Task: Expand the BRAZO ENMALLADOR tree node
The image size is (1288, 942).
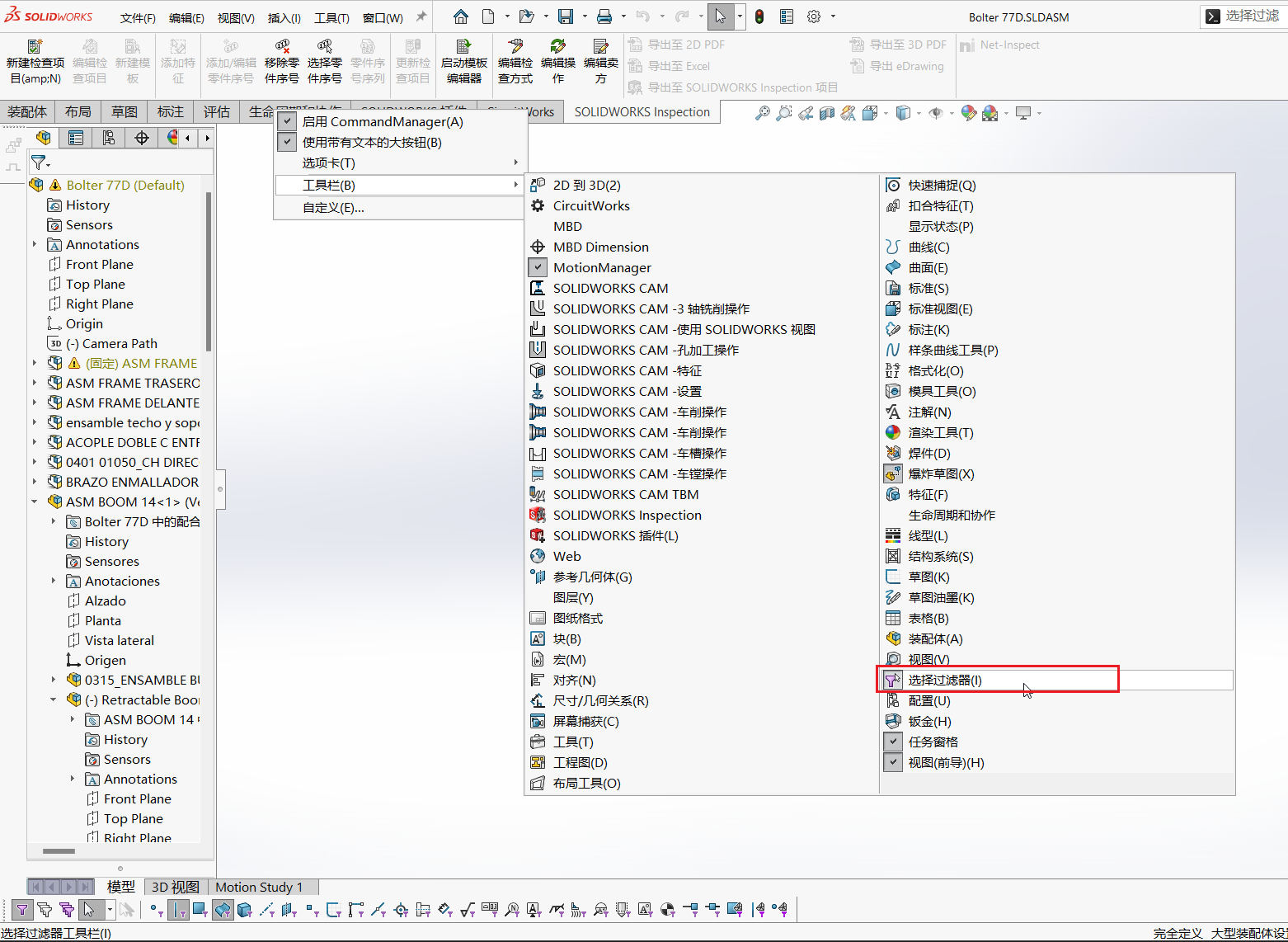Action: [35, 482]
